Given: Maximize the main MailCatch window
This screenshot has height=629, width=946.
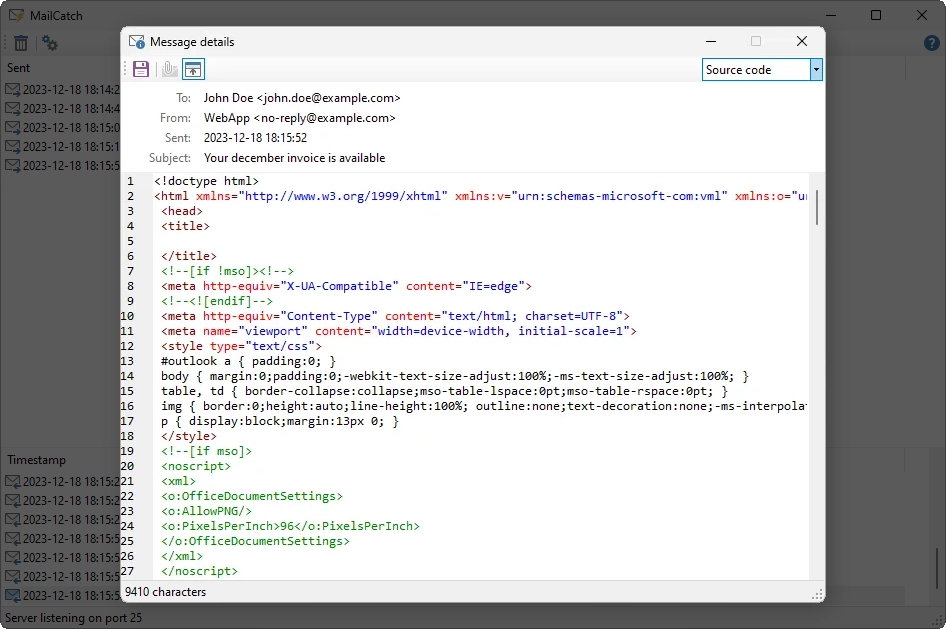Looking at the screenshot, I should pyautogui.click(x=876, y=15).
